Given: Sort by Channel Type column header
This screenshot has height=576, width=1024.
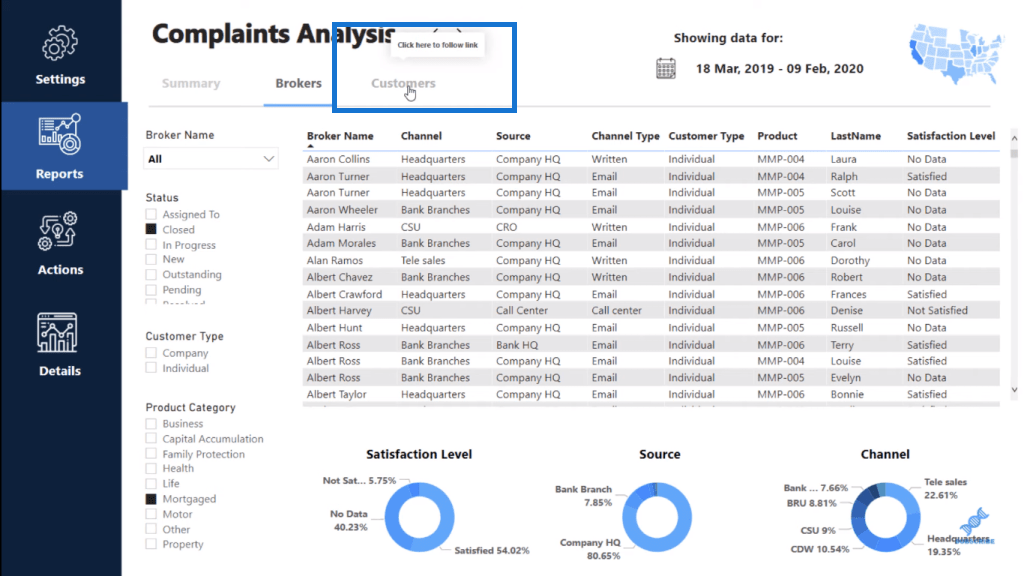Looking at the screenshot, I should (x=626, y=136).
